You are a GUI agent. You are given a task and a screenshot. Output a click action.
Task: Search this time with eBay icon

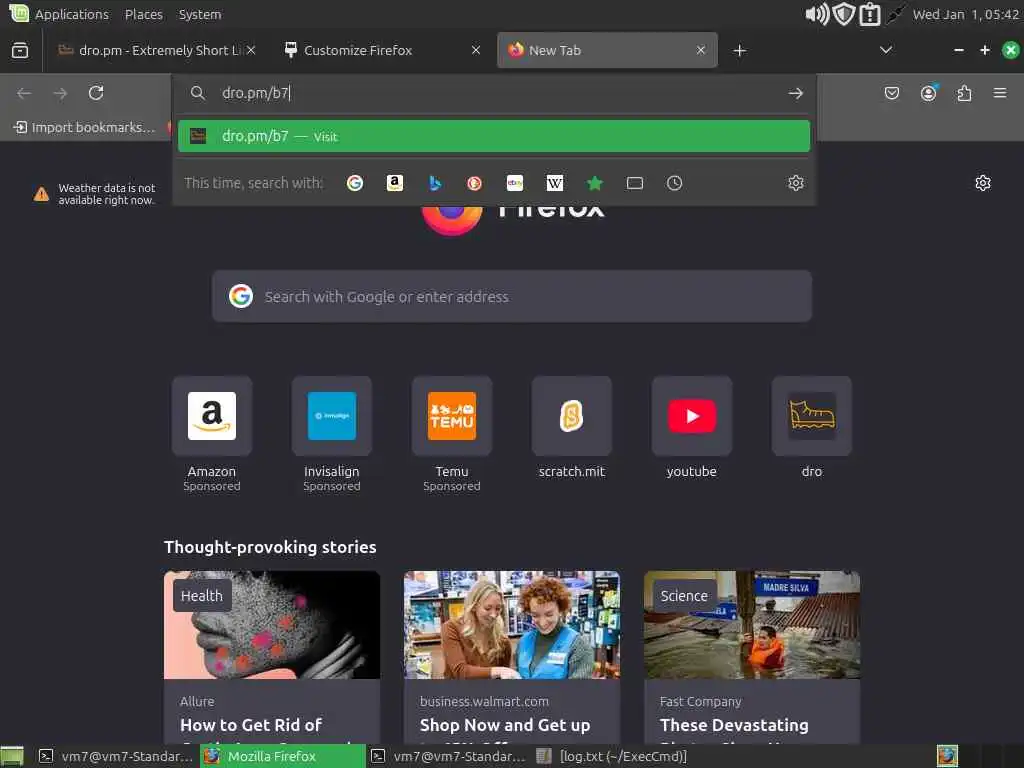pyautogui.click(x=515, y=184)
